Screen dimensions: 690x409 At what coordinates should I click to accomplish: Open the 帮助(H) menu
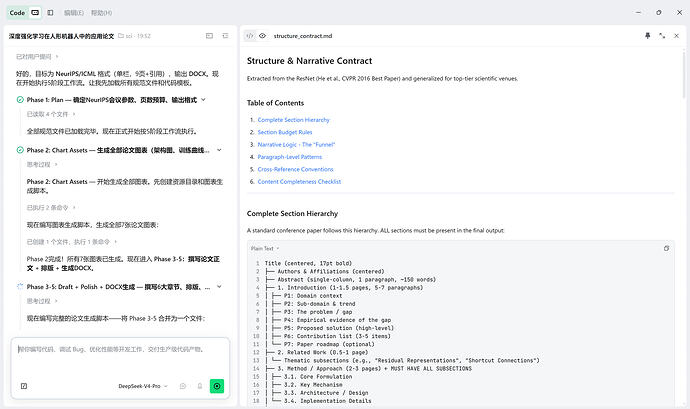101,13
